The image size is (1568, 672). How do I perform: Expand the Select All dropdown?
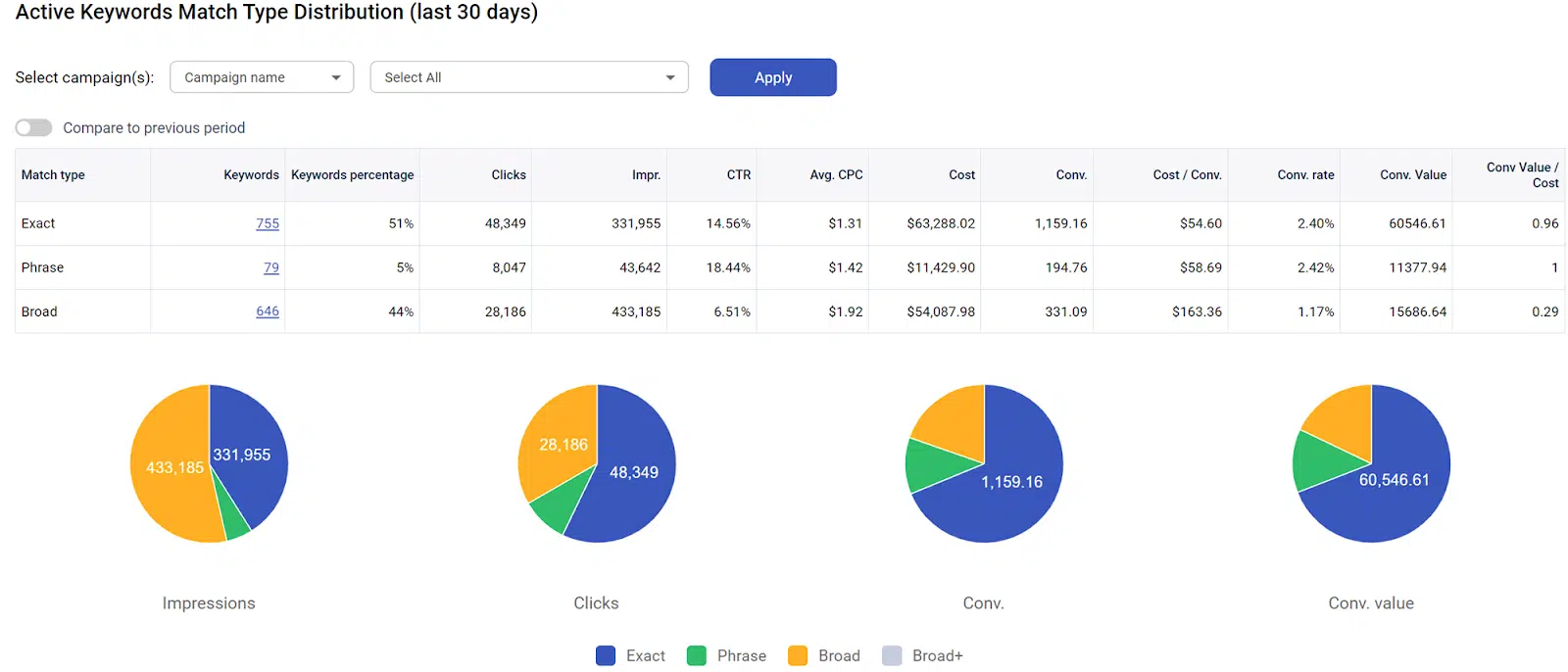coord(529,77)
